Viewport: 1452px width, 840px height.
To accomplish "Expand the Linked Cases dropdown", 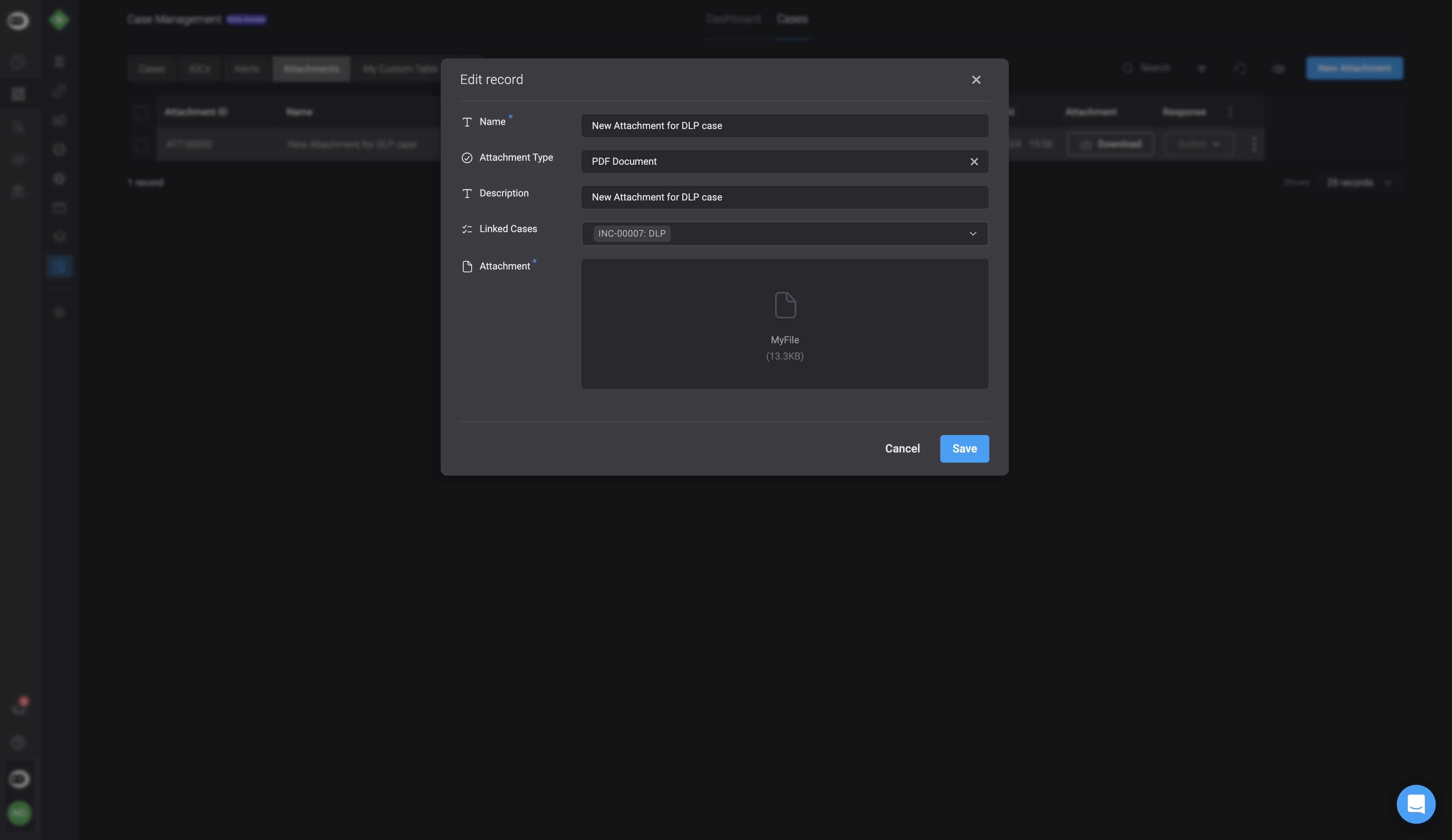I will point(973,234).
